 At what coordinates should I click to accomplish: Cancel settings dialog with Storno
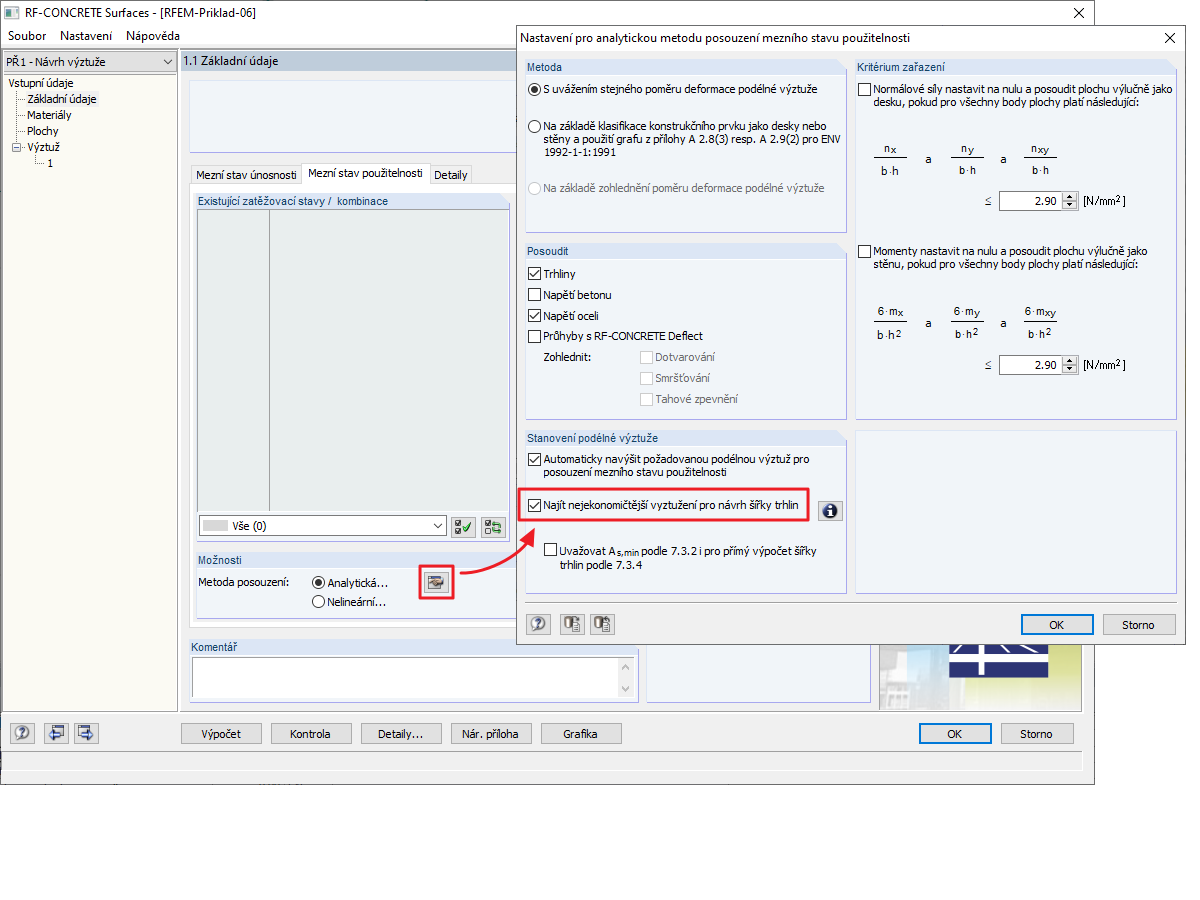pyautogui.click(x=1138, y=625)
